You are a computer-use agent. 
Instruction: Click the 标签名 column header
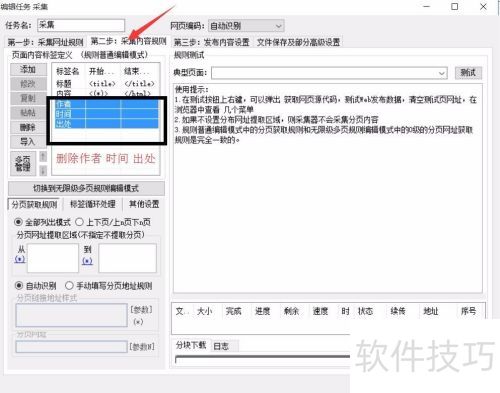coord(69,71)
